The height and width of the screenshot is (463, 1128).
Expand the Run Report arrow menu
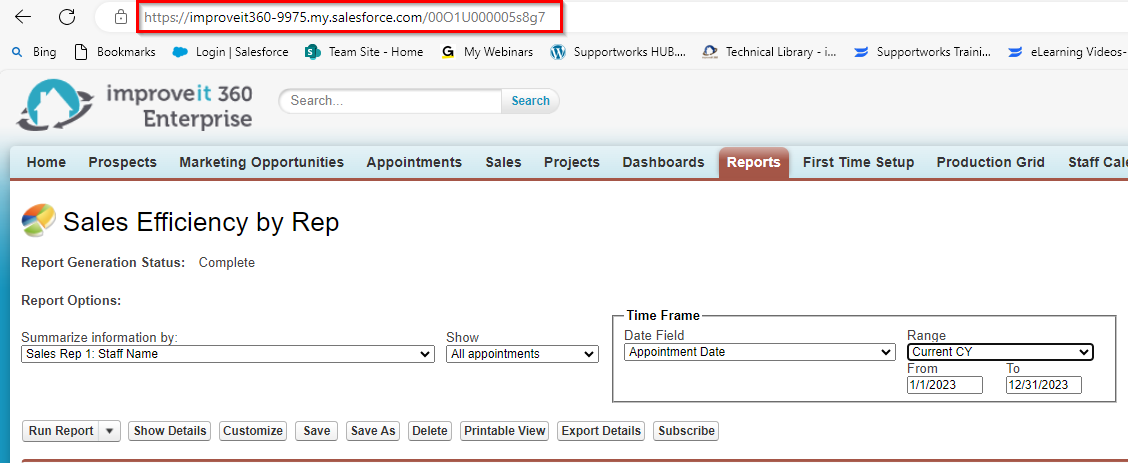[x=109, y=431]
